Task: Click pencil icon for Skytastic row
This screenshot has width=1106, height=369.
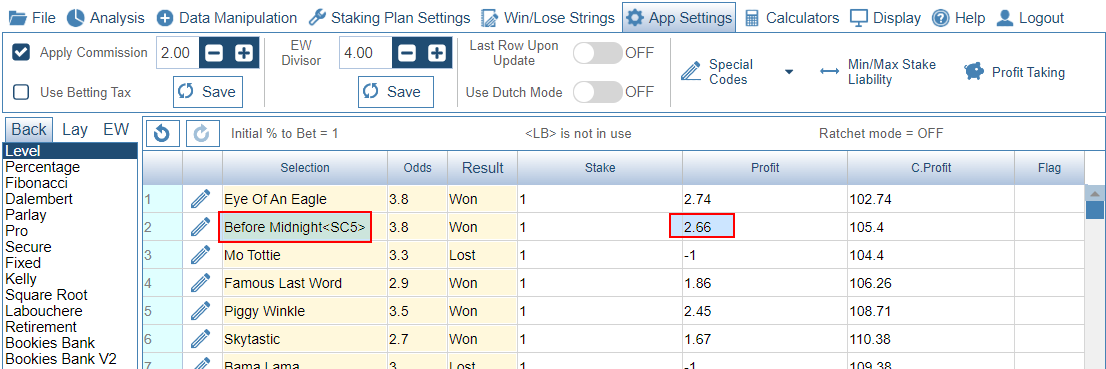Action: pos(201,339)
